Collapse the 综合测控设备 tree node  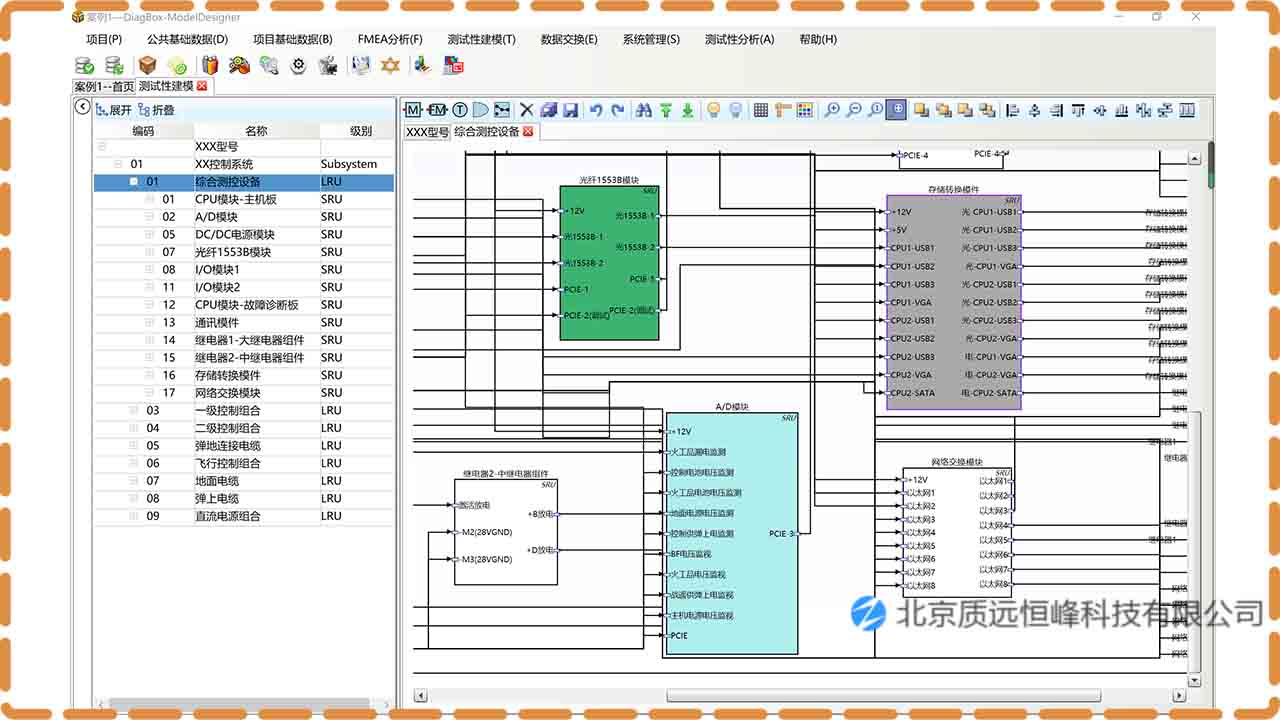(135, 182)
